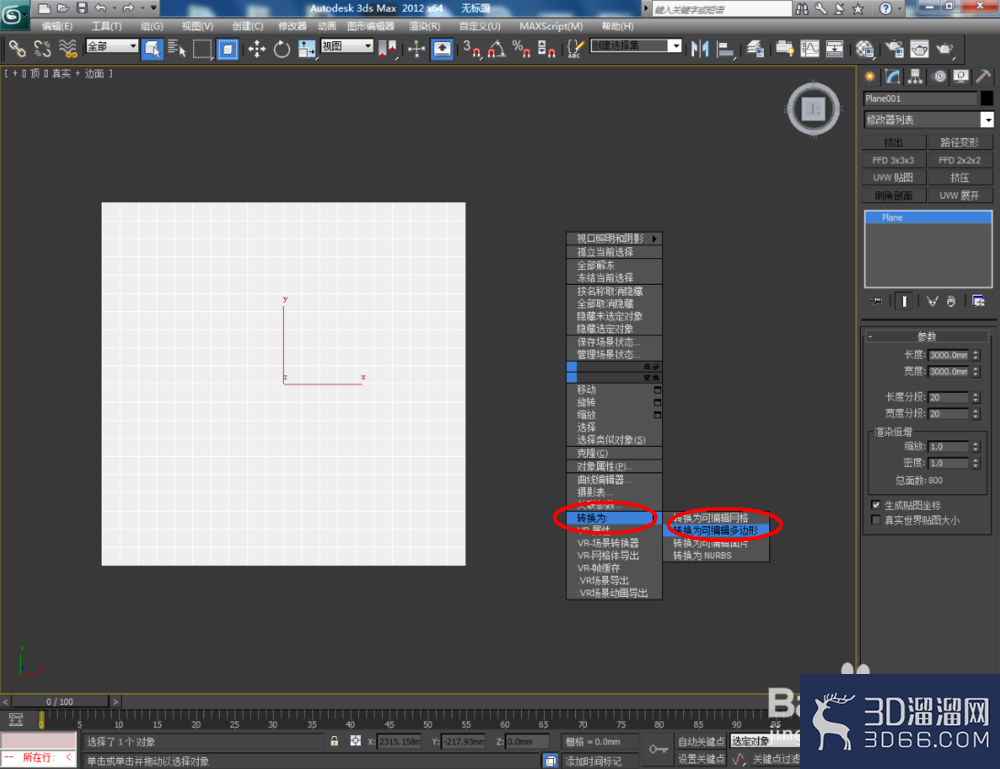Select Plane in the modifier stack

(928, 217)
